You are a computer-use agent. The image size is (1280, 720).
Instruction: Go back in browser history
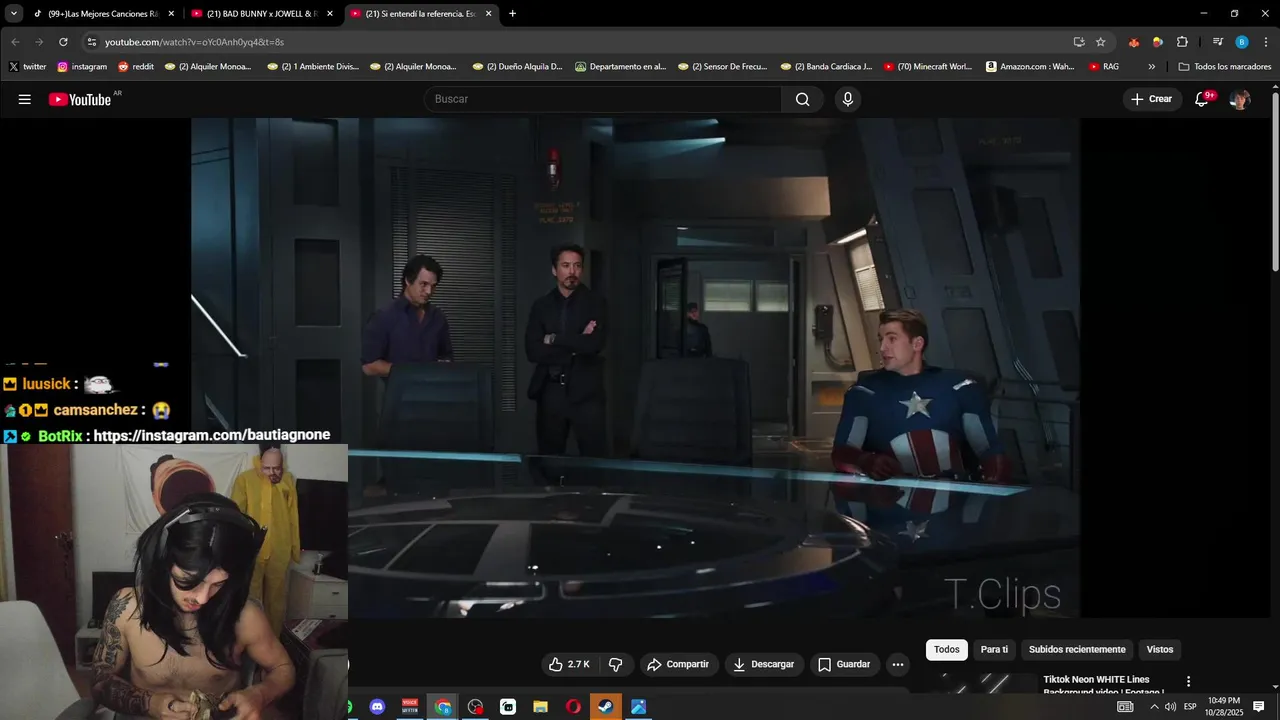click(x=15, y=42)
